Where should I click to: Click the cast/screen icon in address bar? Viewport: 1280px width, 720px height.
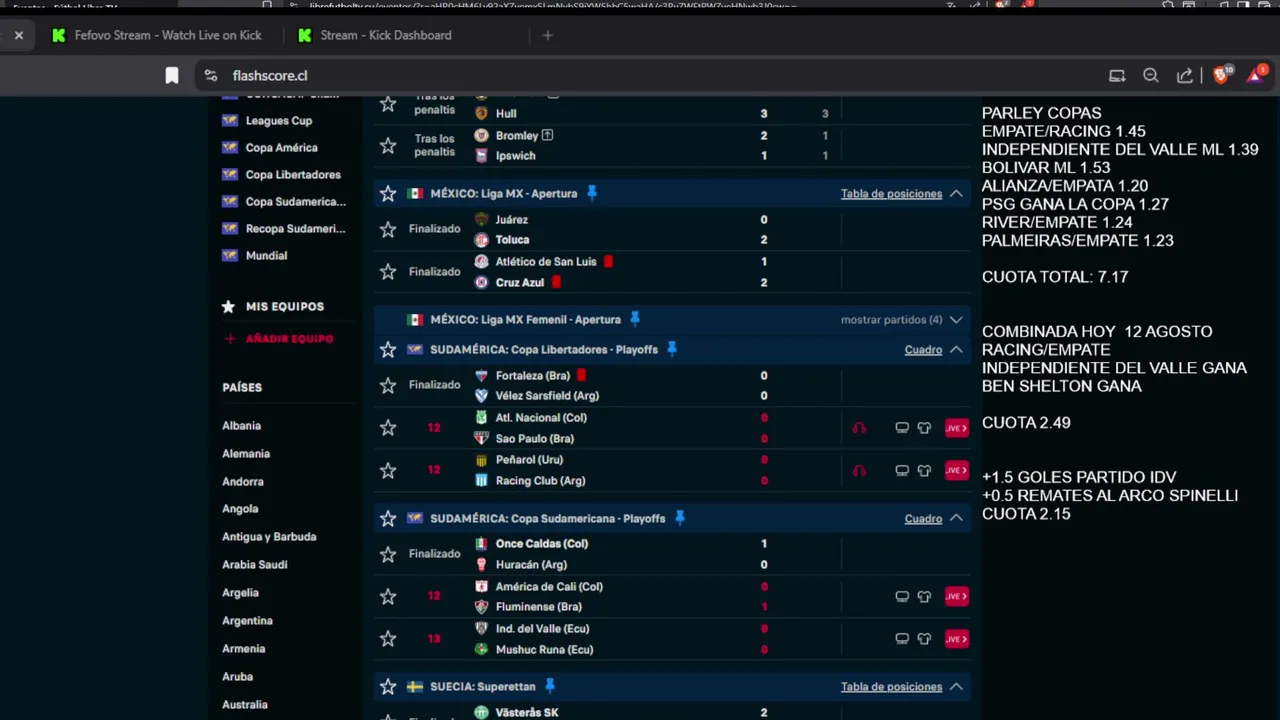point(1117,75)
